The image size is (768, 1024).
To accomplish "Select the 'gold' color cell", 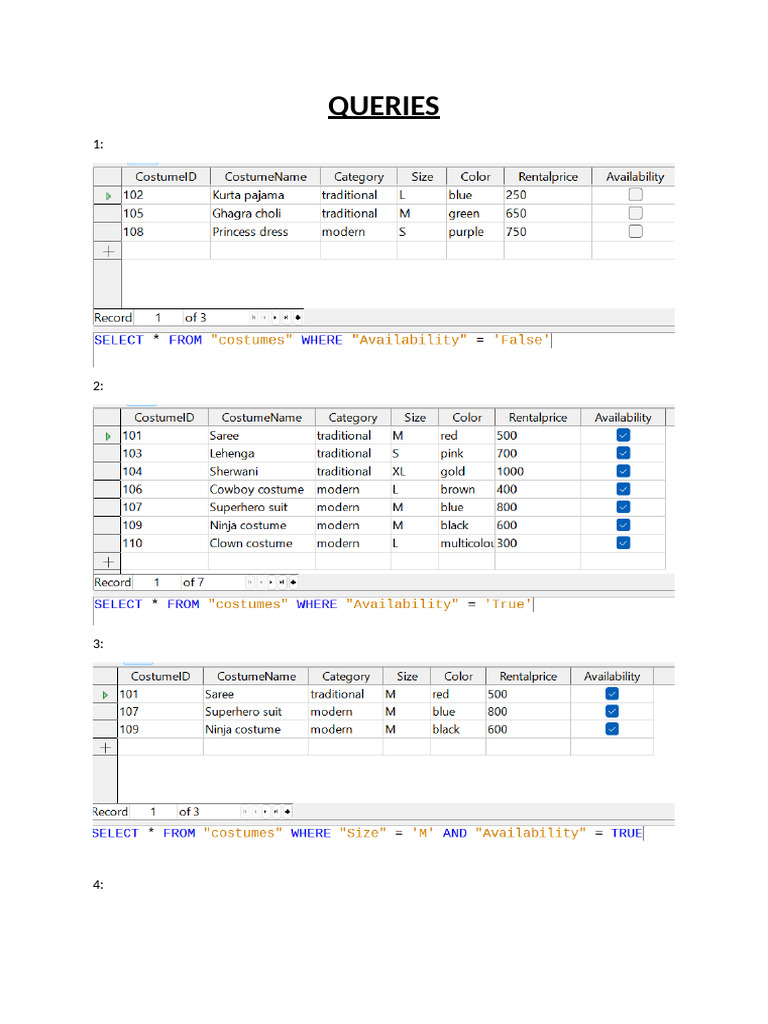I will [x=466, y=471].
